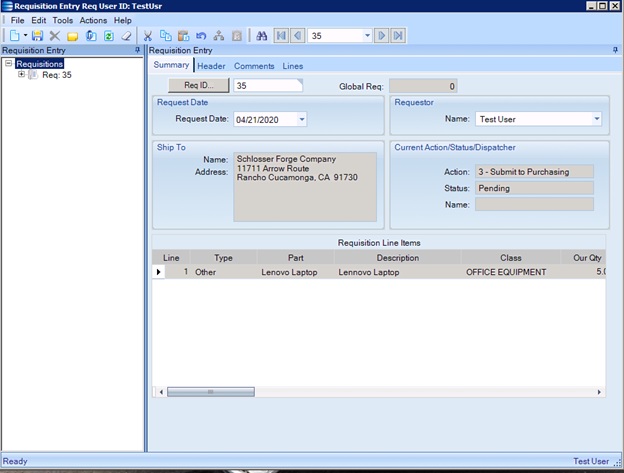Click the Paste clipboard icon
The height and width of the screenshot is (473, 624).
183,36
